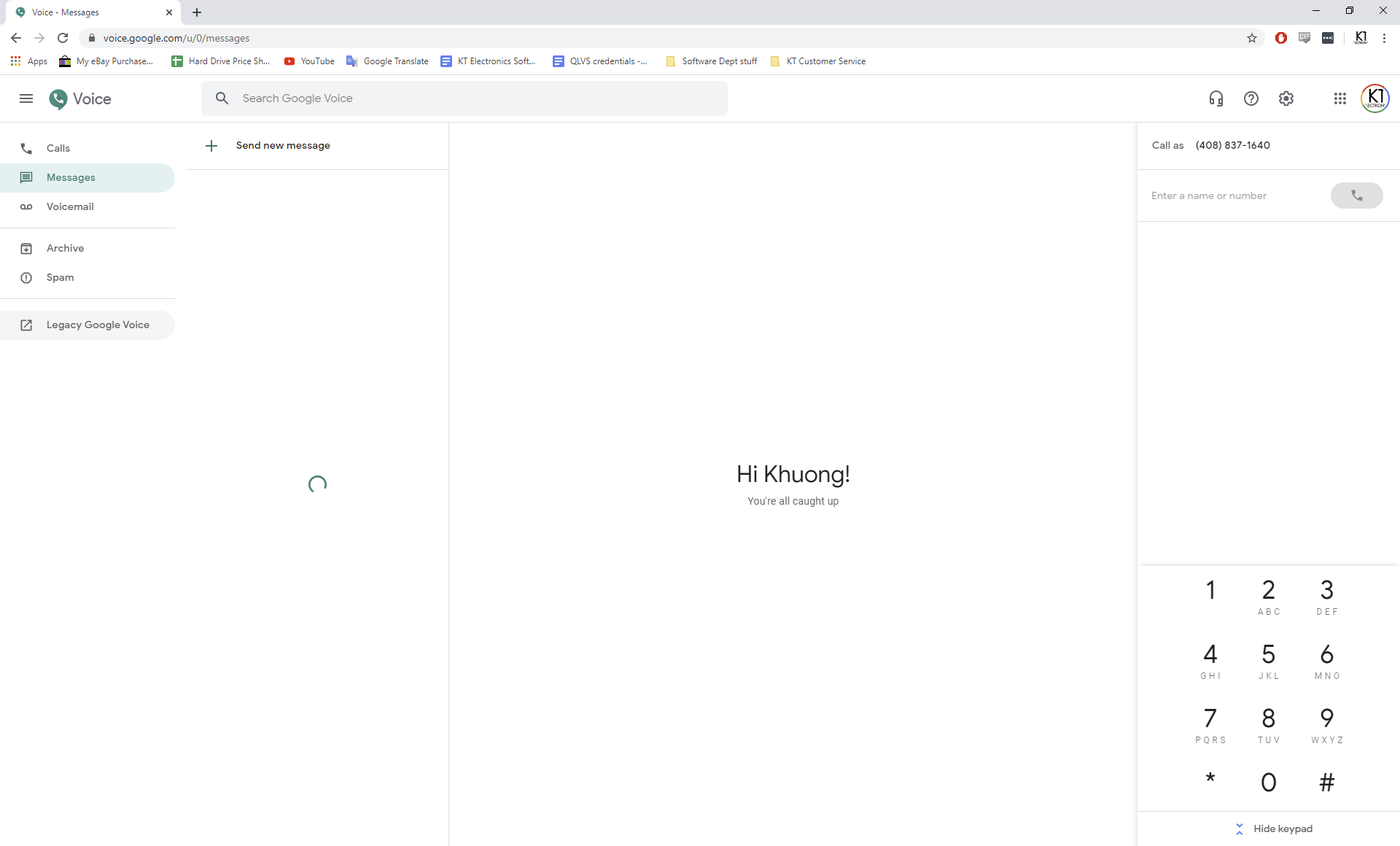Open the Google apps grid
Viewport: 1400px width, 846px height.
coord(1340,98)
